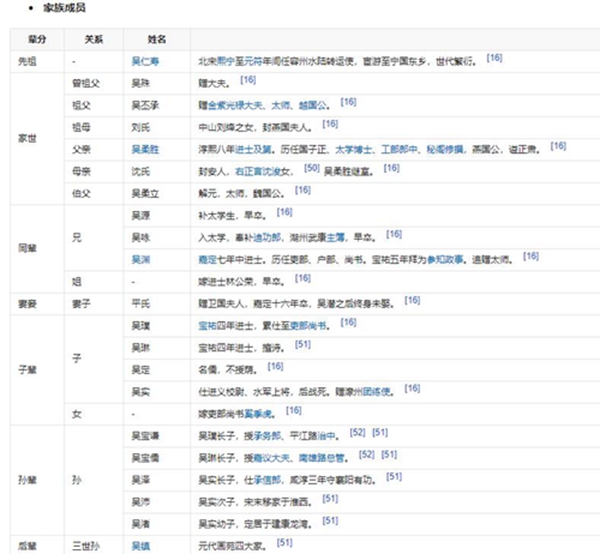Open the 吴渊 name link
This screenshot has width=600, height=554.
click(140, 257)
